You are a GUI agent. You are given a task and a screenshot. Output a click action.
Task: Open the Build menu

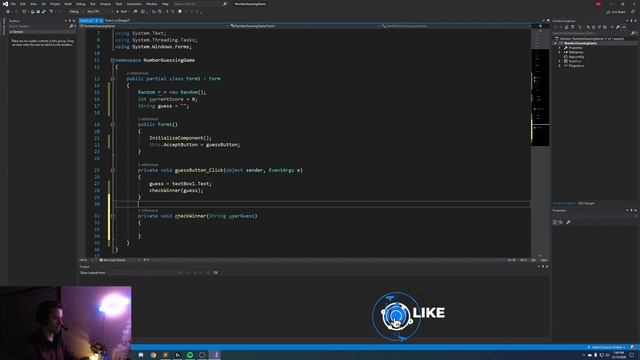[68, 4]
